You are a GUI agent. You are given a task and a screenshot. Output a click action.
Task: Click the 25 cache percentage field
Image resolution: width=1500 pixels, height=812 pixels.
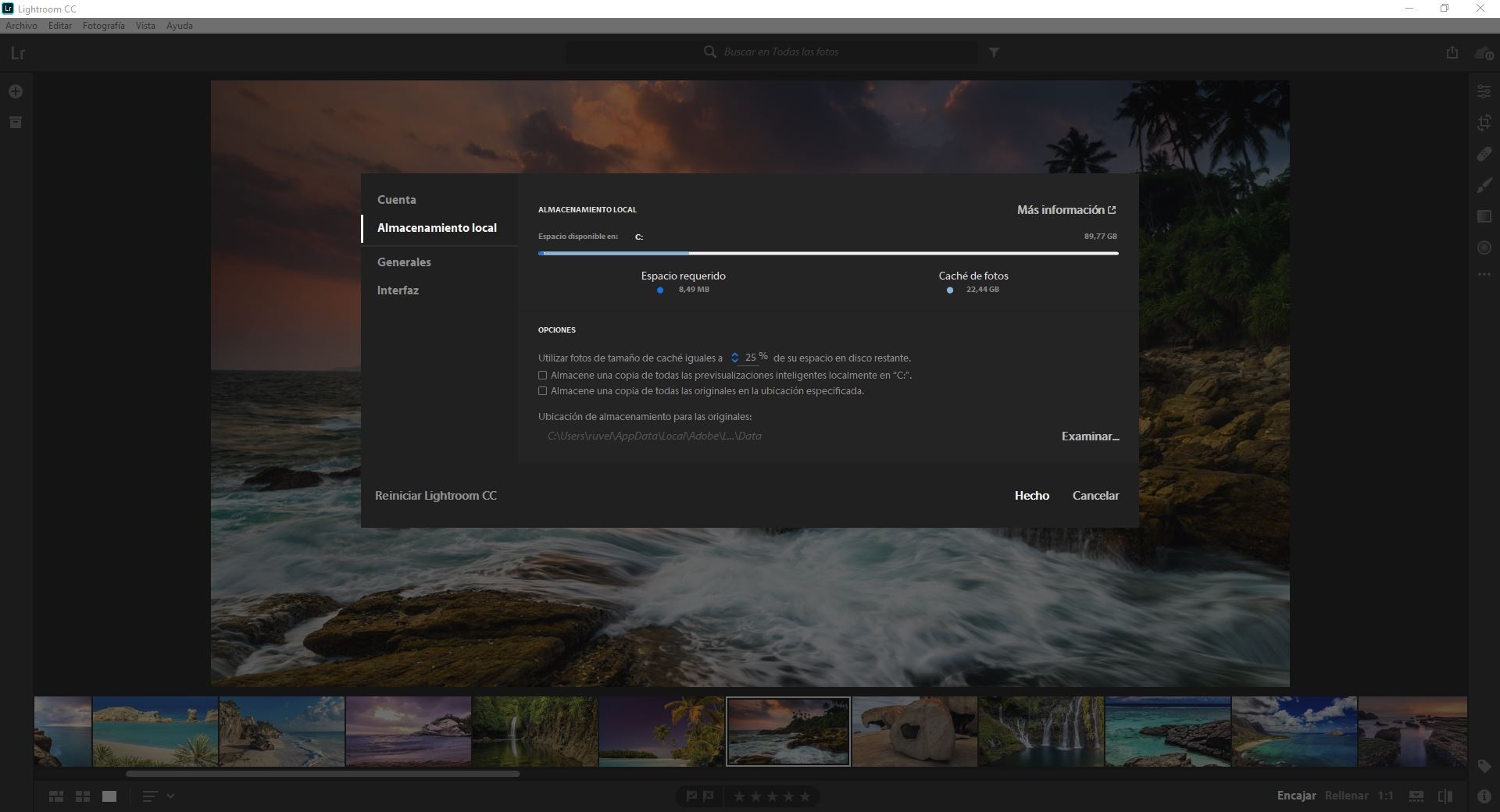pyautogui.click(x=751, y=358)
